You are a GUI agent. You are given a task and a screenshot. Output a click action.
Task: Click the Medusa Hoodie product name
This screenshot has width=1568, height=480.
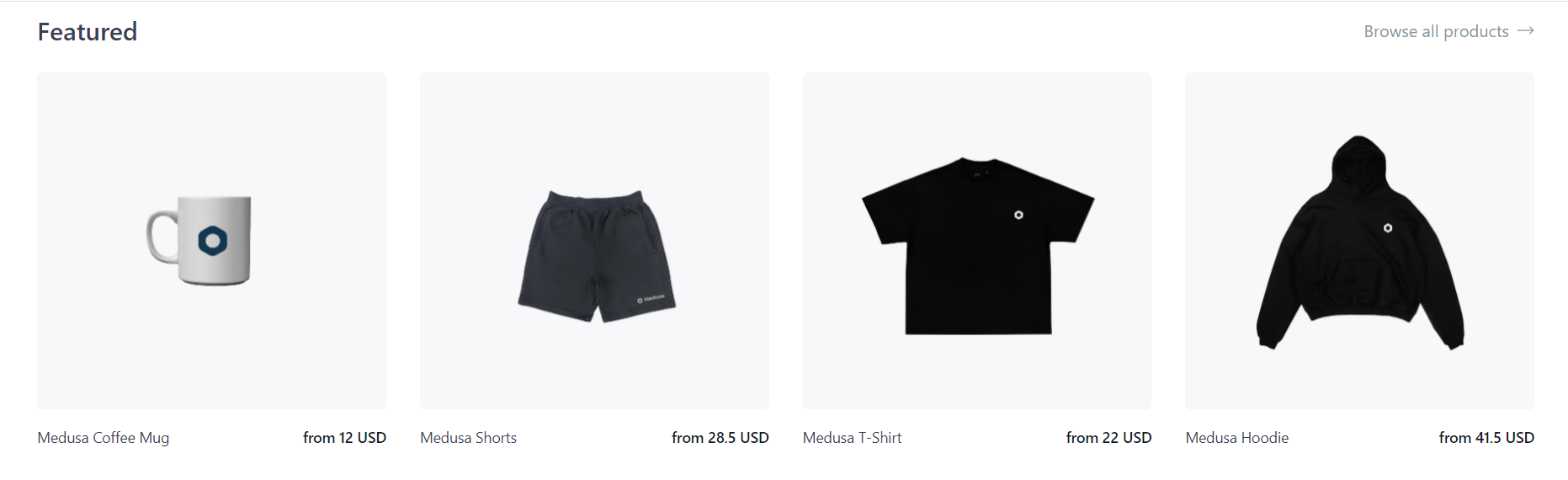click(x=1236, y=438)
